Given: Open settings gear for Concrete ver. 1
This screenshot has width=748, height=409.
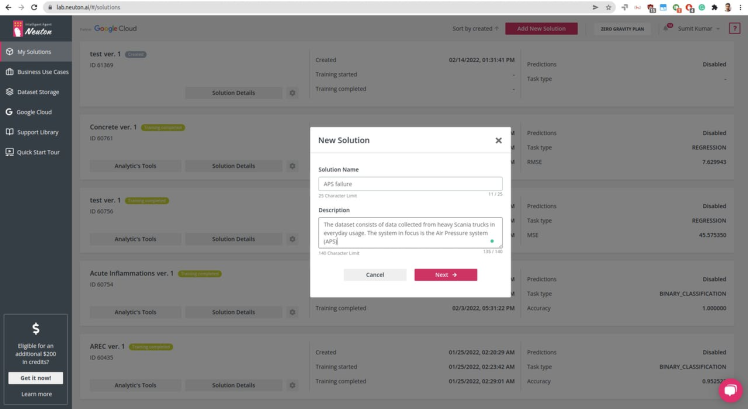Looking at the screenshot, I should point(292,166).
